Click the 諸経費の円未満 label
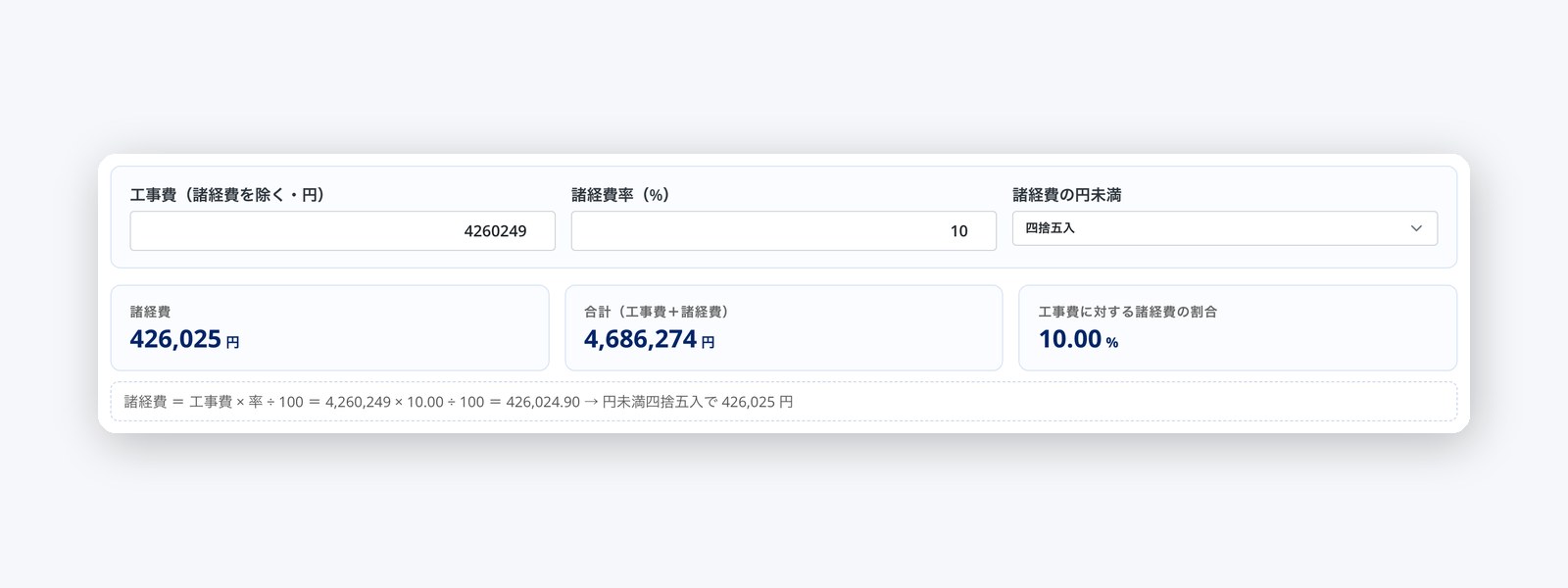Image resolution: width=1568 pixels, height=588 pixels. pos(1066,195)
